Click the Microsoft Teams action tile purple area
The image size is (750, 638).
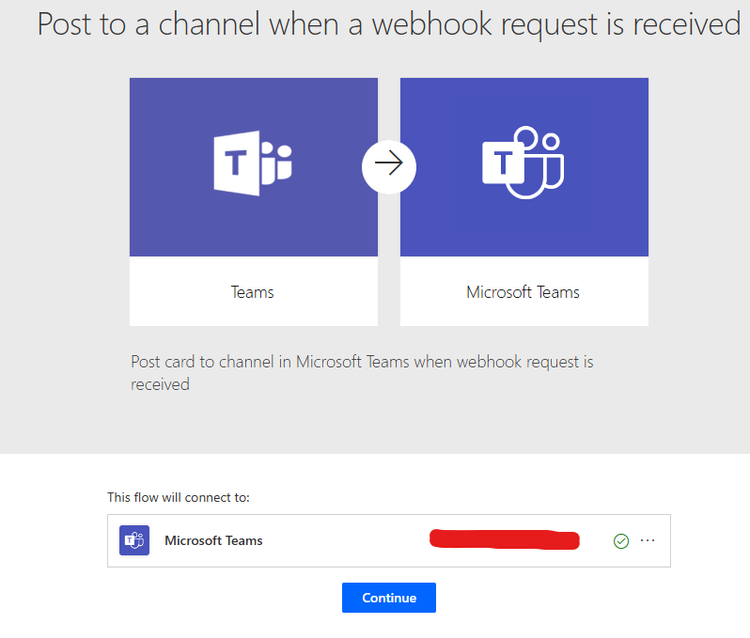pyautogui.click(x=524, y=167)
